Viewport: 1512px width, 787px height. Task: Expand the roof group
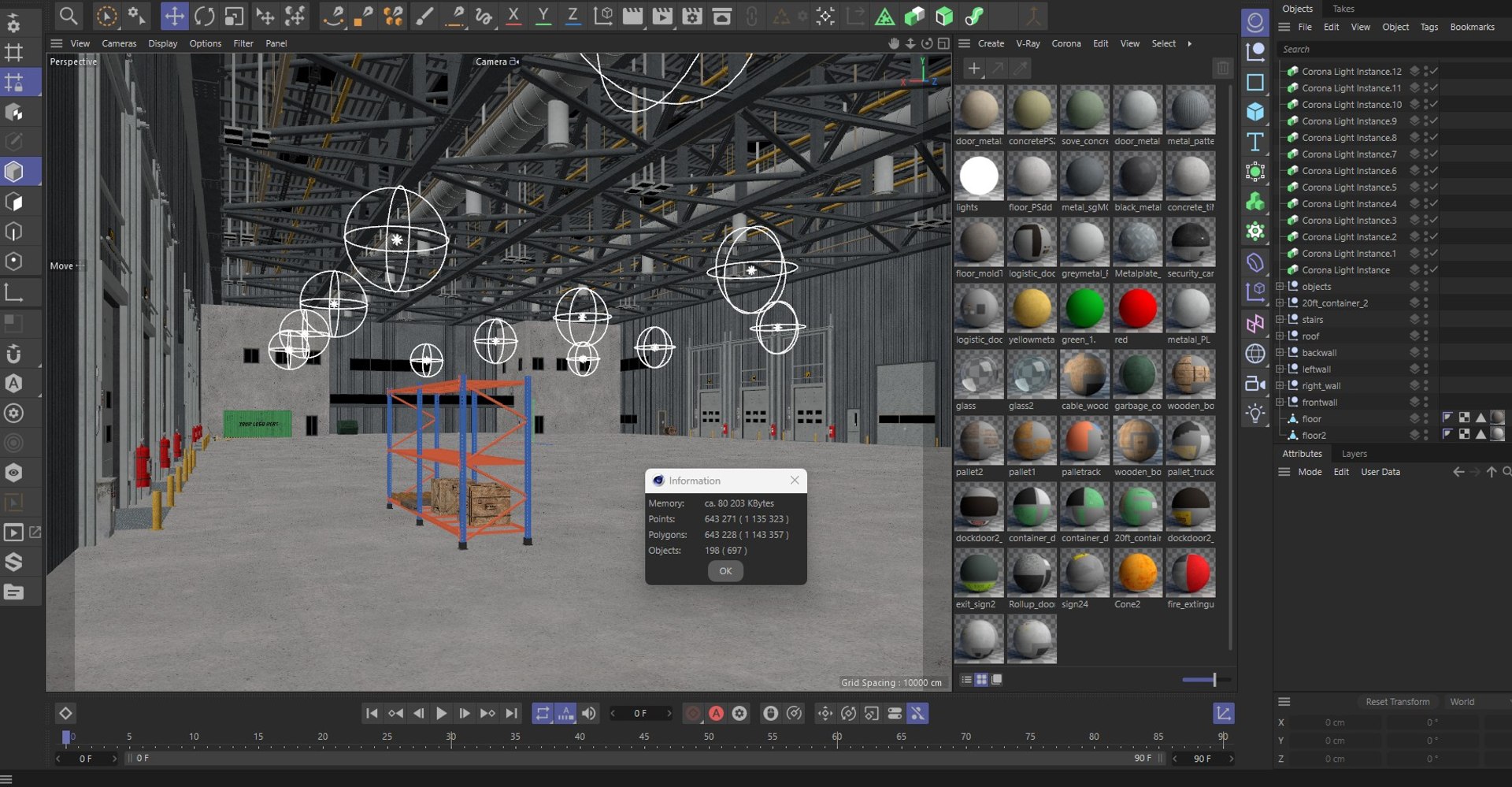pos(1280,336)
